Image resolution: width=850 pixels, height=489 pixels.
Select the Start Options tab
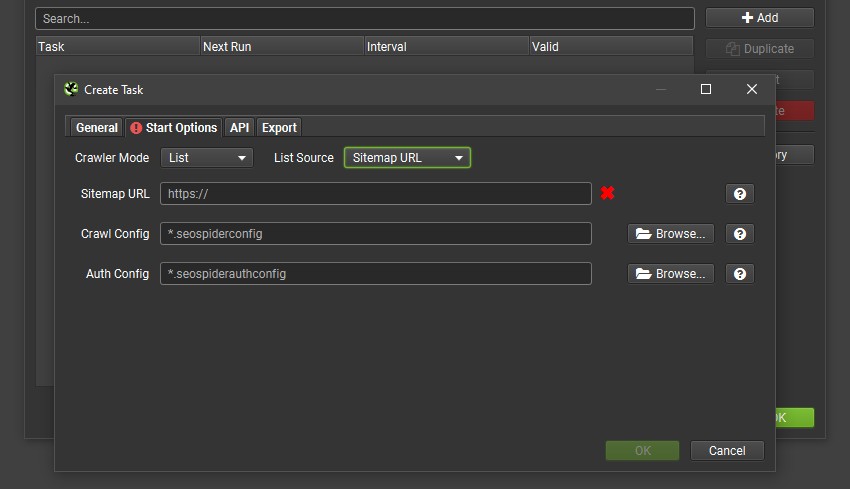(x=173, y=127)
